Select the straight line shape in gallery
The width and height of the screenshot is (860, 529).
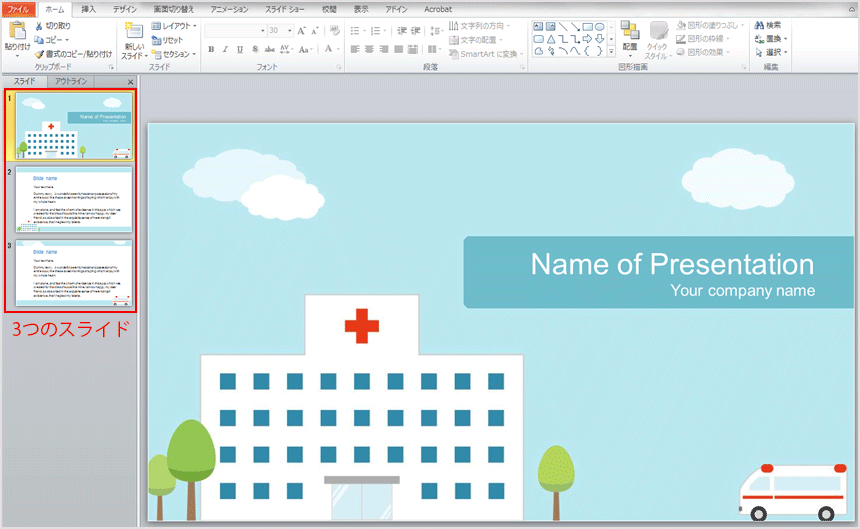[x=563, y=26]
